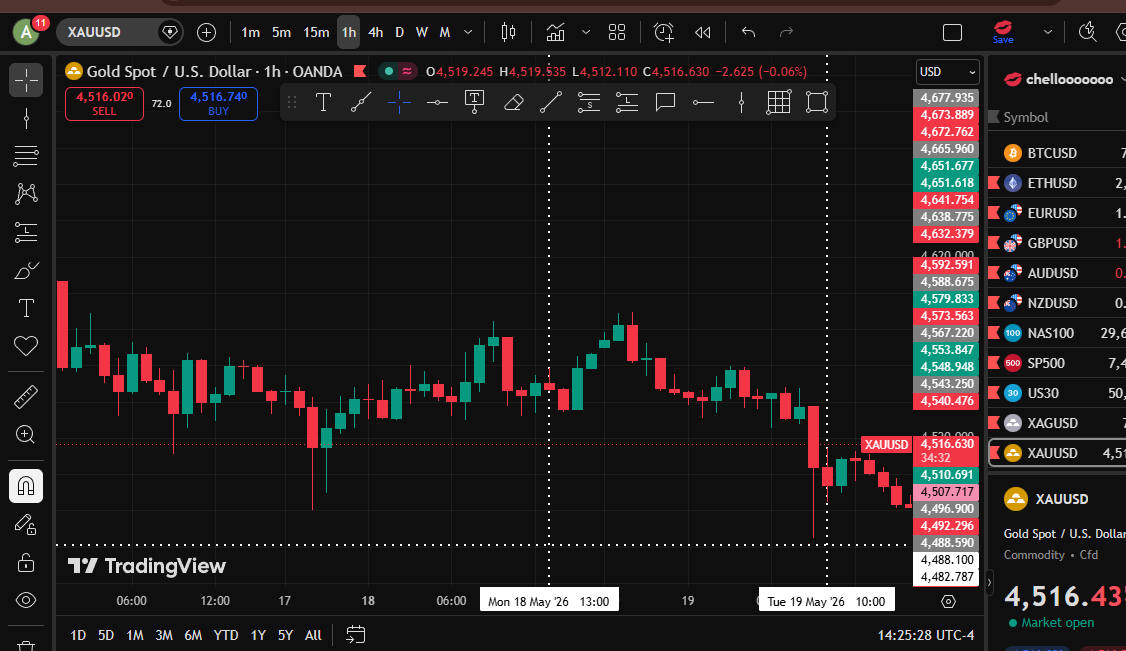Open the heart icons menu

pyautogui.click(x=26, y=347)
